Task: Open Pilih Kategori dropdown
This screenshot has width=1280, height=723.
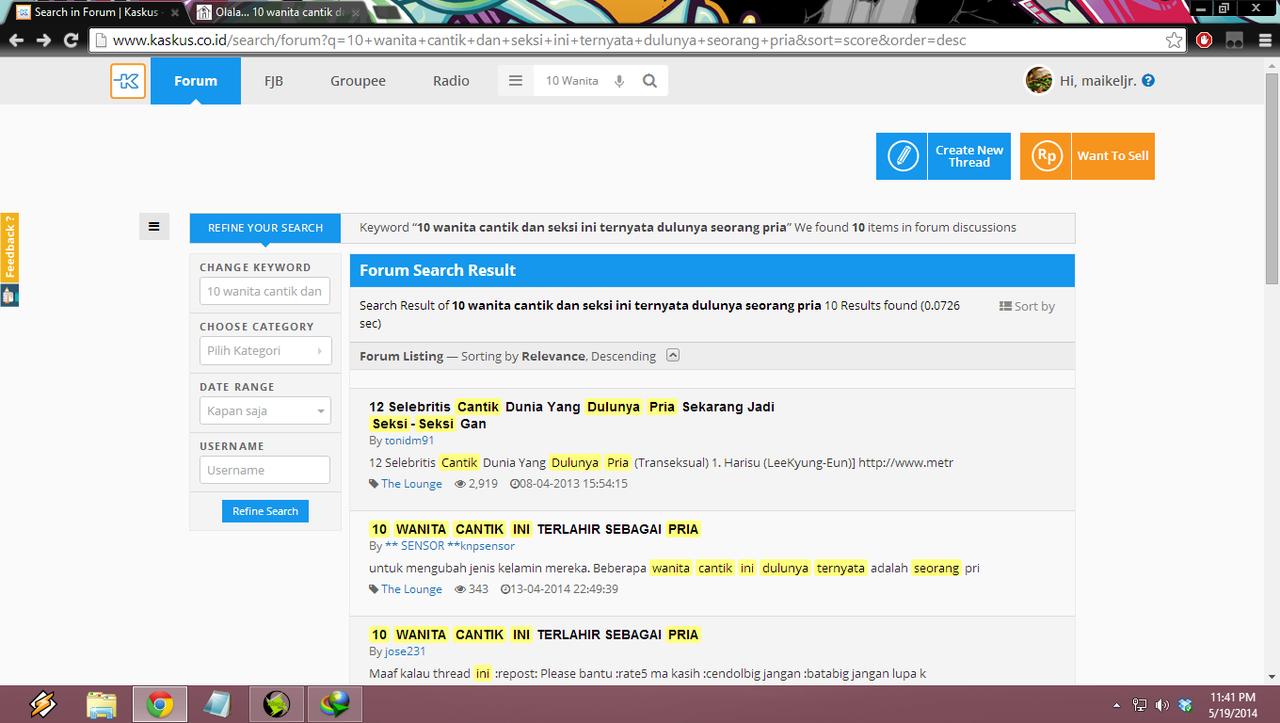Action: 265,351
